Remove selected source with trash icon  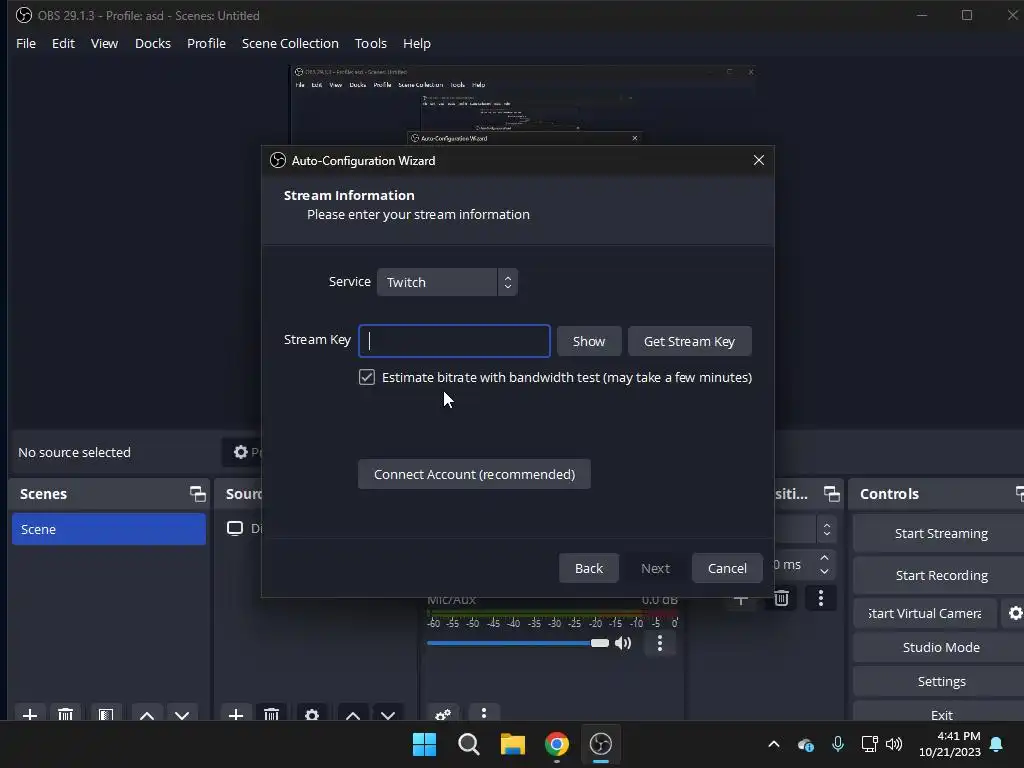[272, 714]
